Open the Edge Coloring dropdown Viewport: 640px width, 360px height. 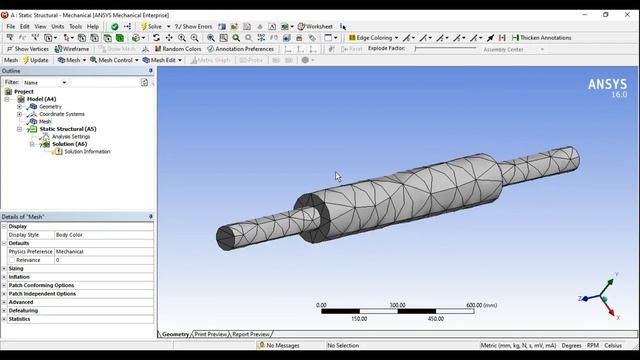[x=373, y=38]
